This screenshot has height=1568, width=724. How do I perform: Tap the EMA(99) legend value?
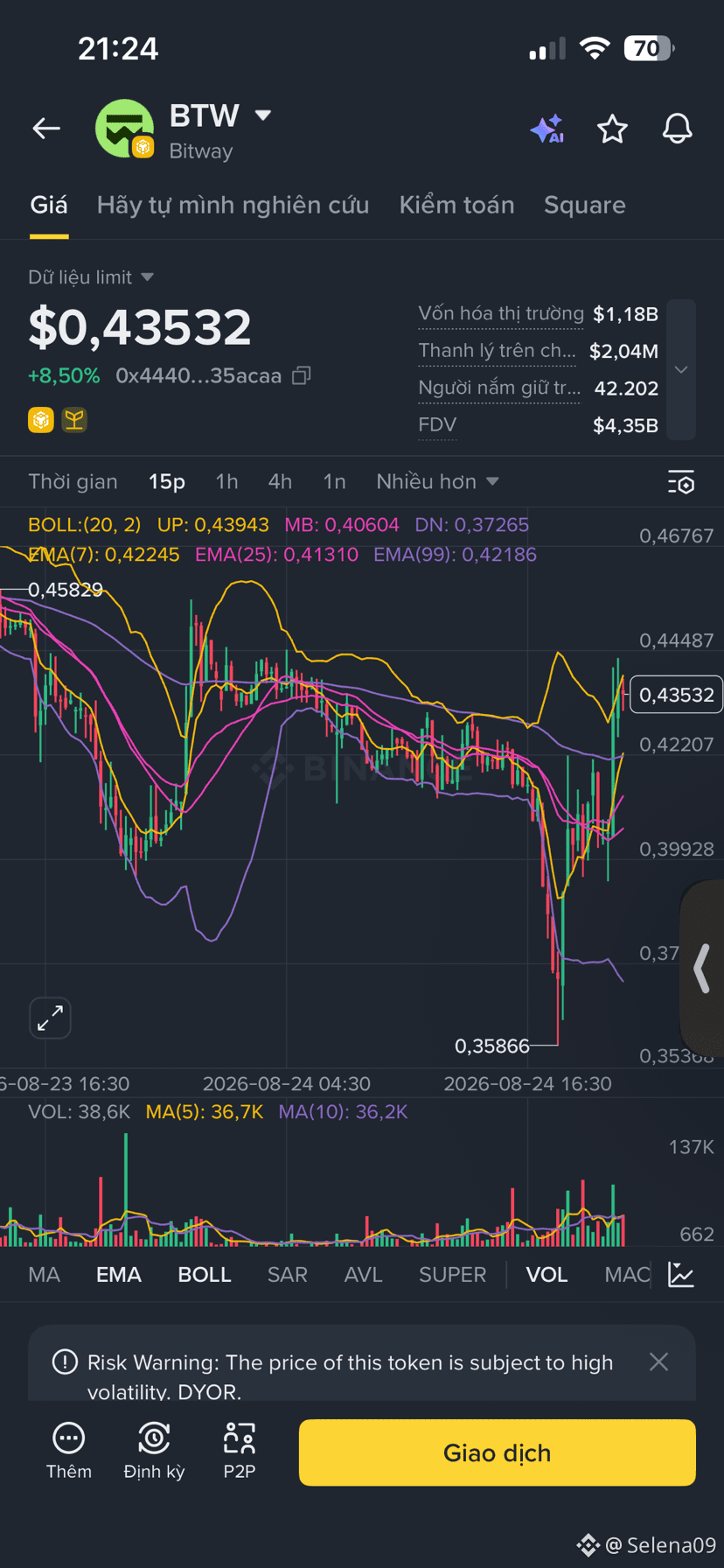pyautogui.click(x=455, y=554)
